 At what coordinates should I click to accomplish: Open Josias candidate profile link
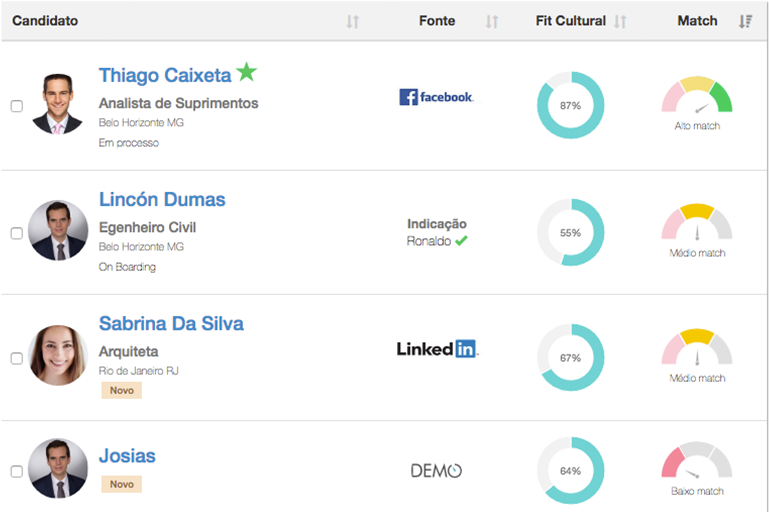click(127, 456)
